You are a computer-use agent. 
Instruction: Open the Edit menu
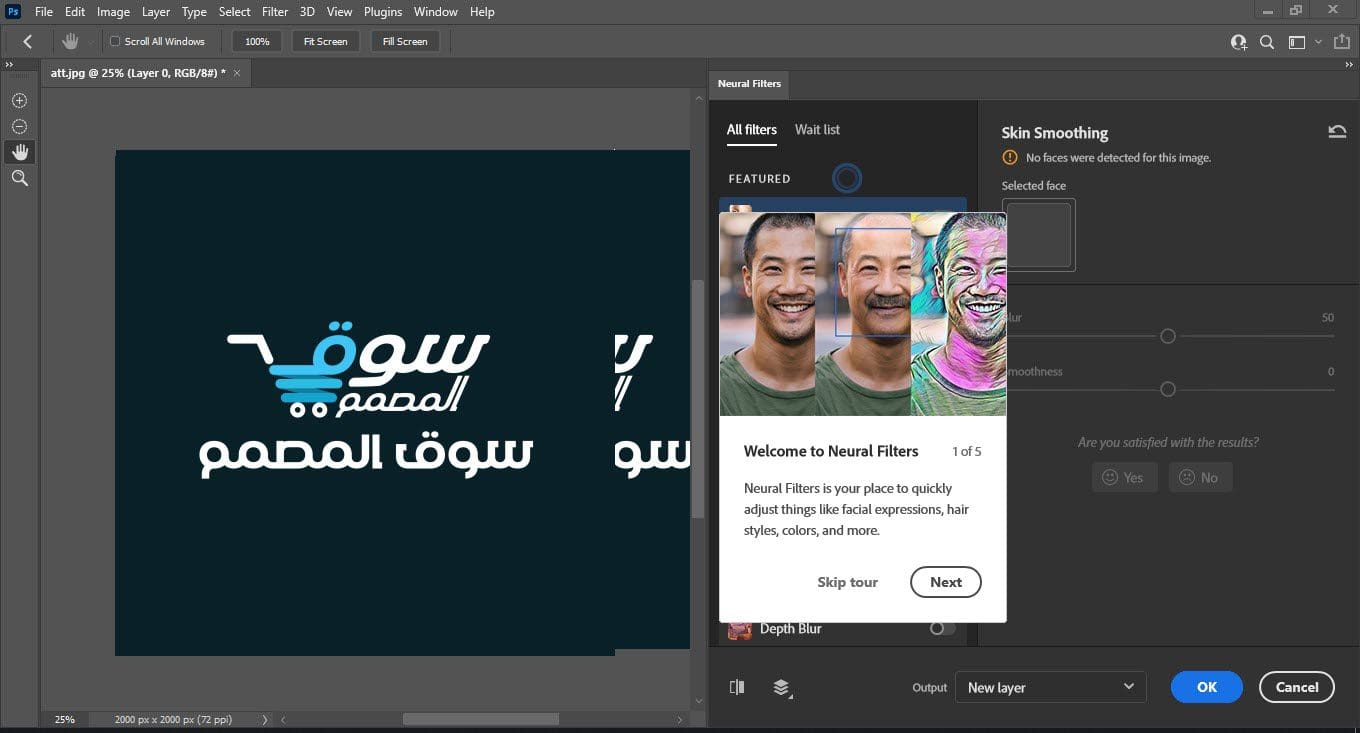[75, 12]
